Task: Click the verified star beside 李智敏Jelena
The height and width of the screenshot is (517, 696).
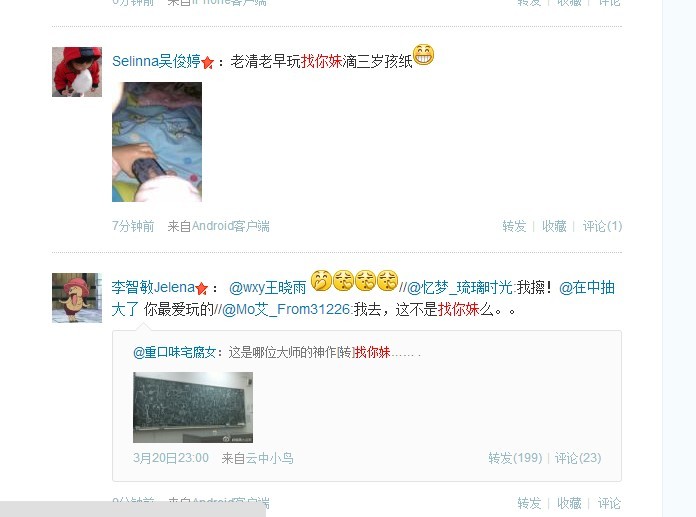Action: [x=202, y=288]
